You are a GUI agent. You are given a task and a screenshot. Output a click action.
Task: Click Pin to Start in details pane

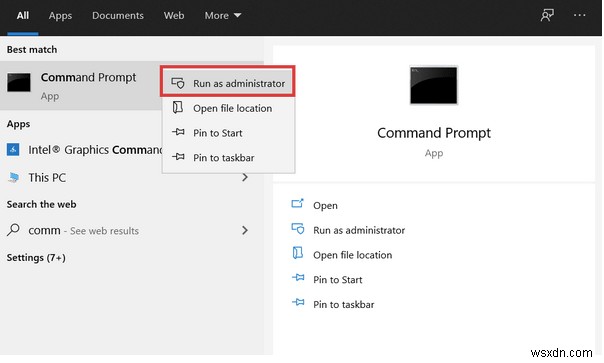[337, 280]
